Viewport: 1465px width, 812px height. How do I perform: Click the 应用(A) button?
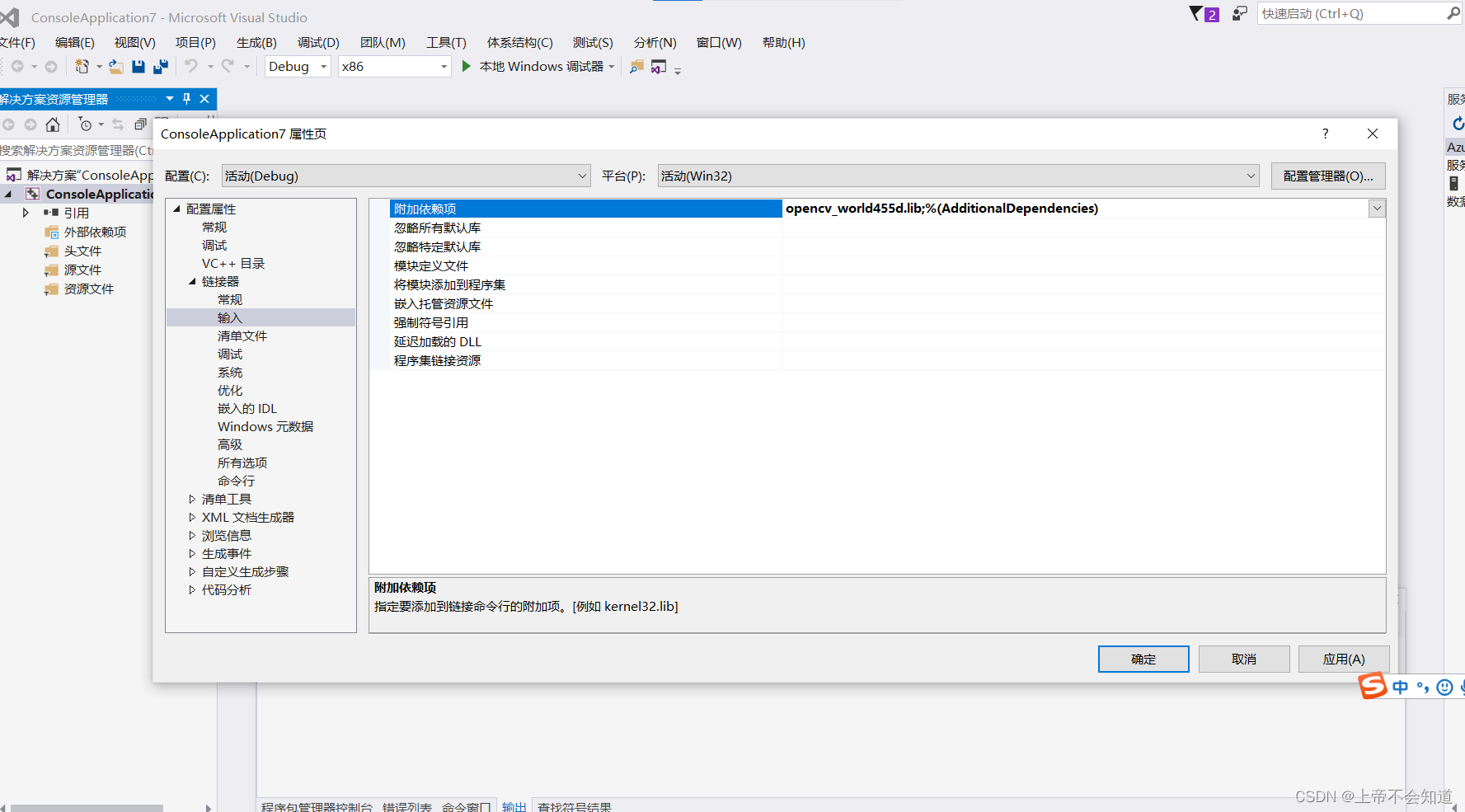tap(1344, 659)
